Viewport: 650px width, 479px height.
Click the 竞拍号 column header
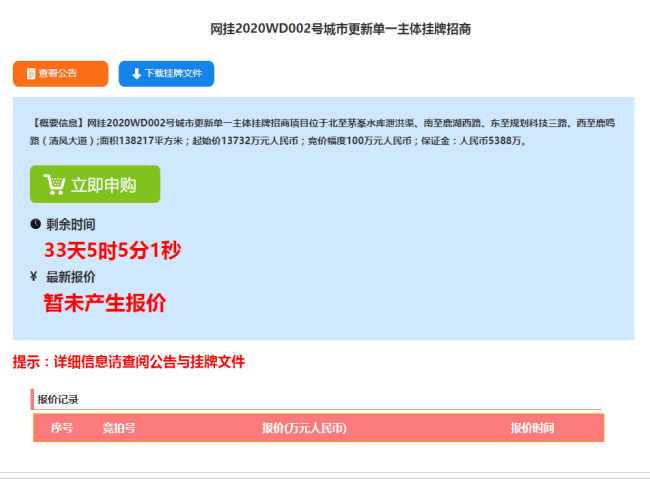pyautogui.click(x=119, y=428)
